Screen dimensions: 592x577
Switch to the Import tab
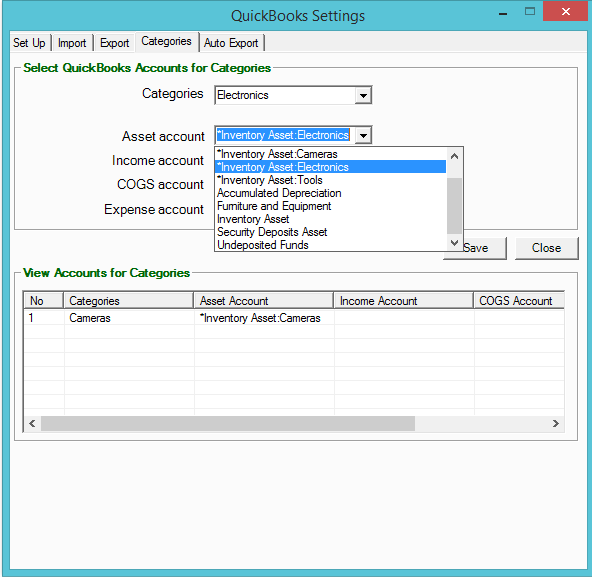(72, 43)
